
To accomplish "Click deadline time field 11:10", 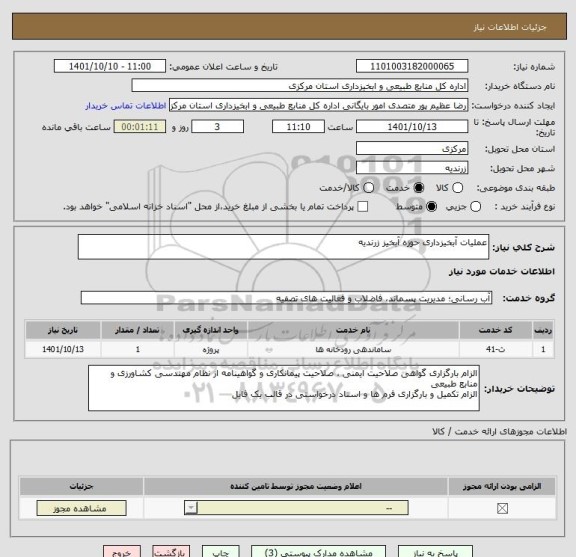I will coord(298,127).
